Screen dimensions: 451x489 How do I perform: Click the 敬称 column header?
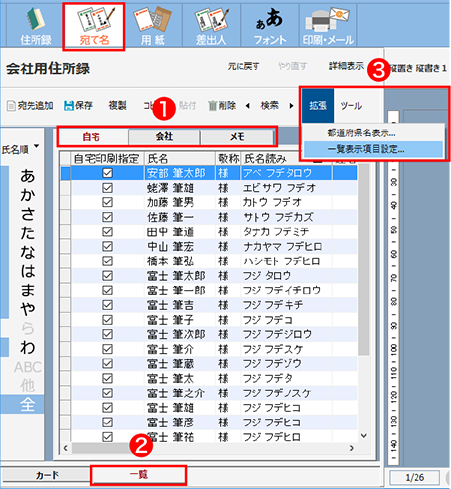click(228, 159)
